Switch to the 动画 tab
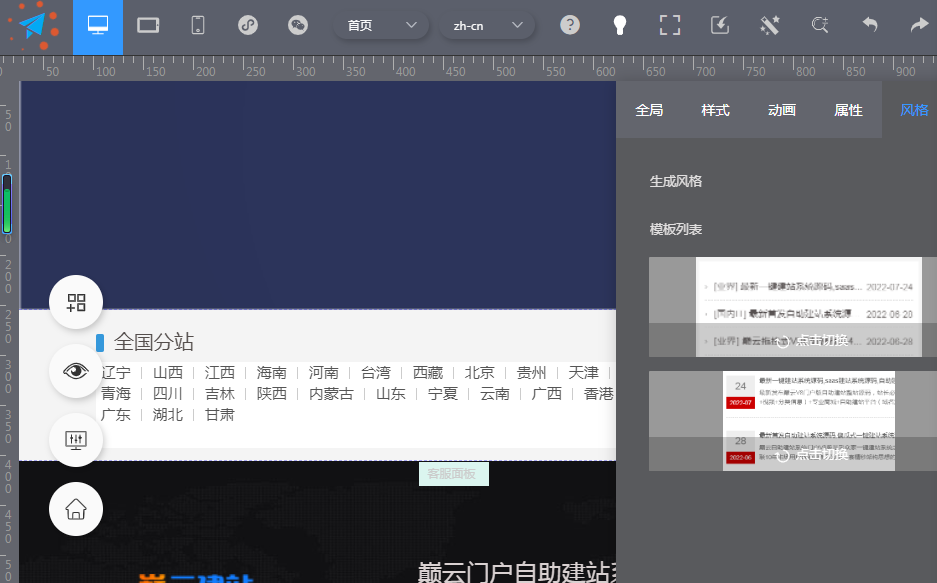 pos(781,110)
